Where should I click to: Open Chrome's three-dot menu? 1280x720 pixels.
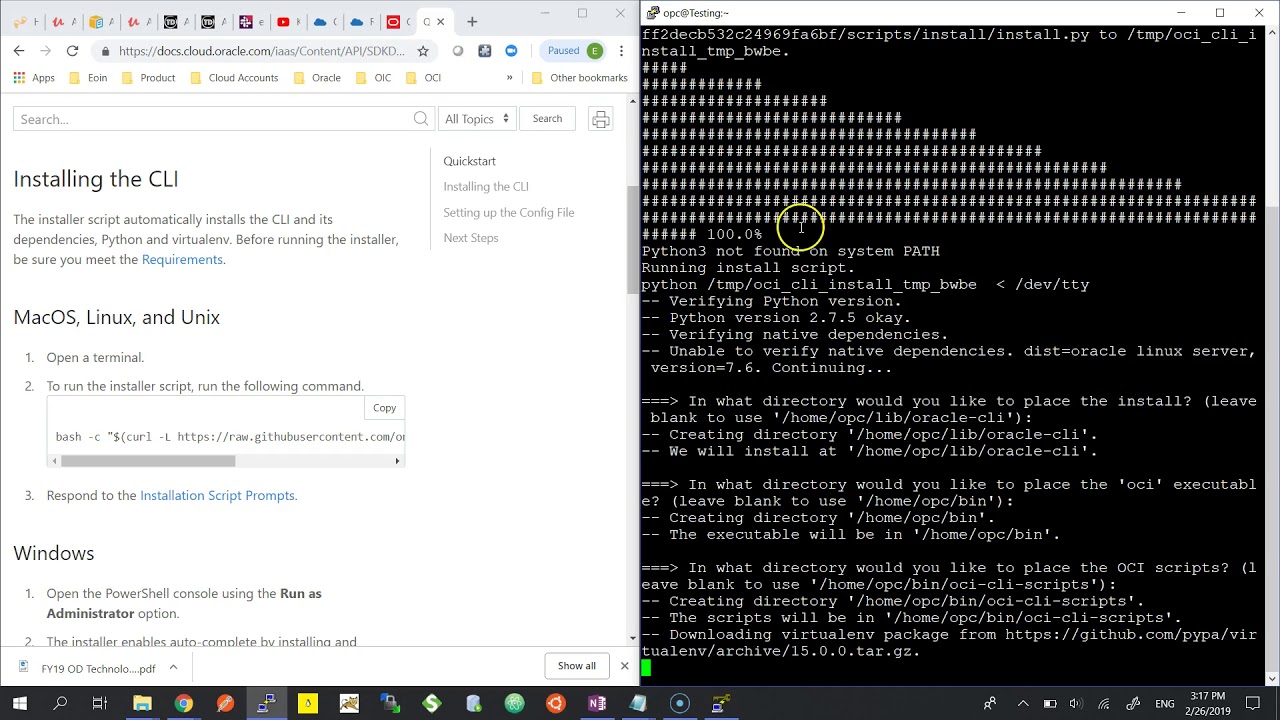(x=623, y=51)
